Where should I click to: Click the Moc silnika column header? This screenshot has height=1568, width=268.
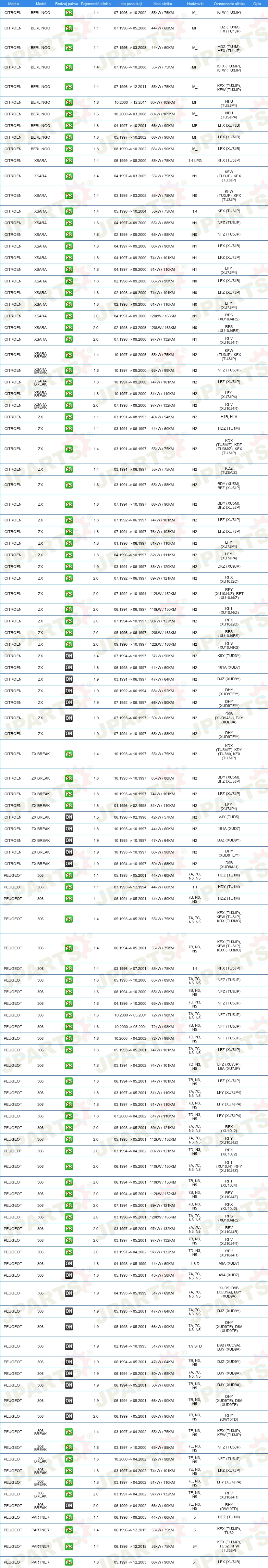tap(163, 4)
